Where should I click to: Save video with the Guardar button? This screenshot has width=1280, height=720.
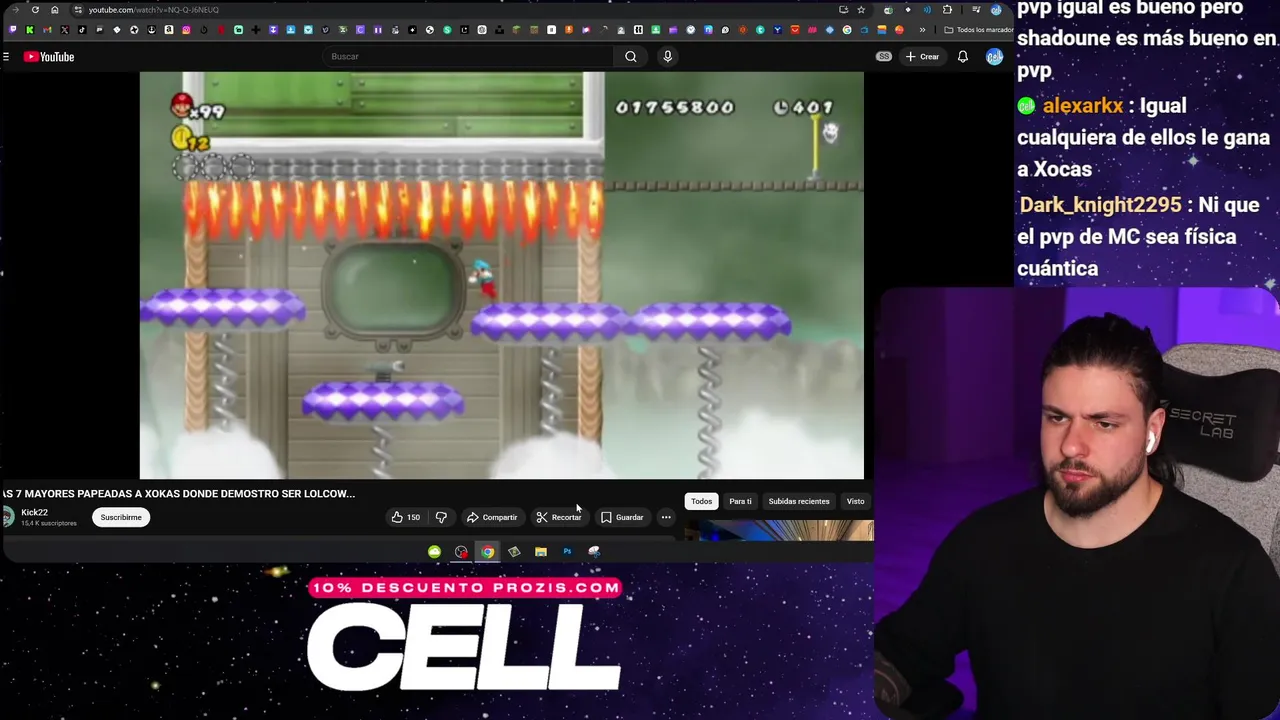(622, 517)
